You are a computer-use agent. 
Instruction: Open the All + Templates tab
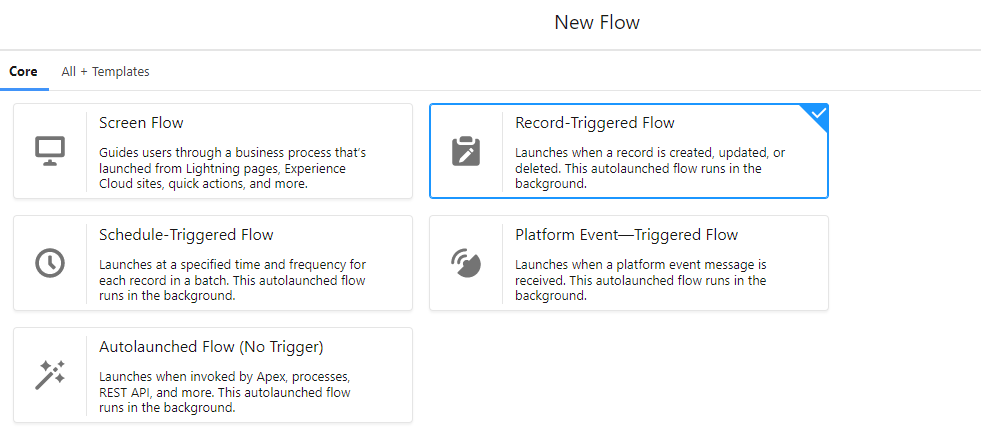tap(105, 72)
